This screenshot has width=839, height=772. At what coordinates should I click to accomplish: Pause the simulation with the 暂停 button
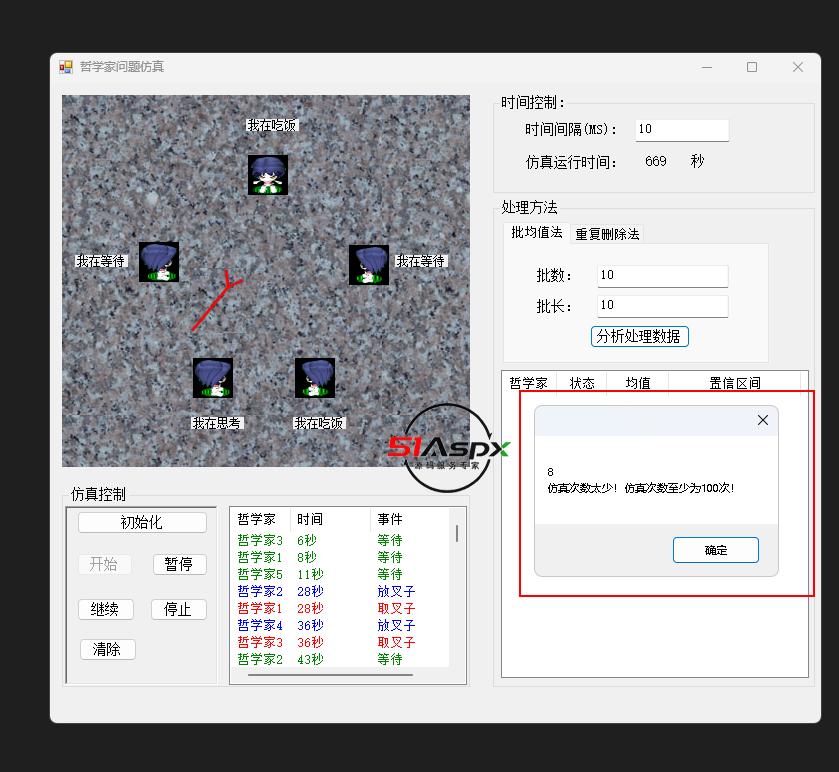(179, 564)
